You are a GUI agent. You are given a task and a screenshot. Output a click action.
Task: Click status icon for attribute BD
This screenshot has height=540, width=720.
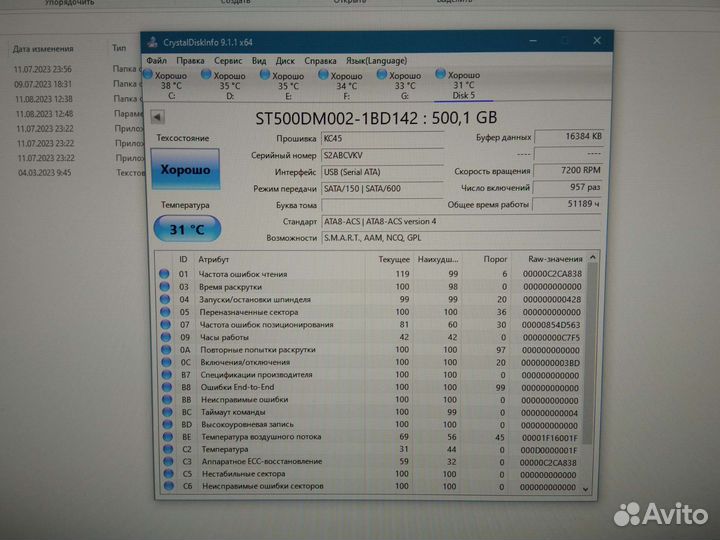pos(168,424)
